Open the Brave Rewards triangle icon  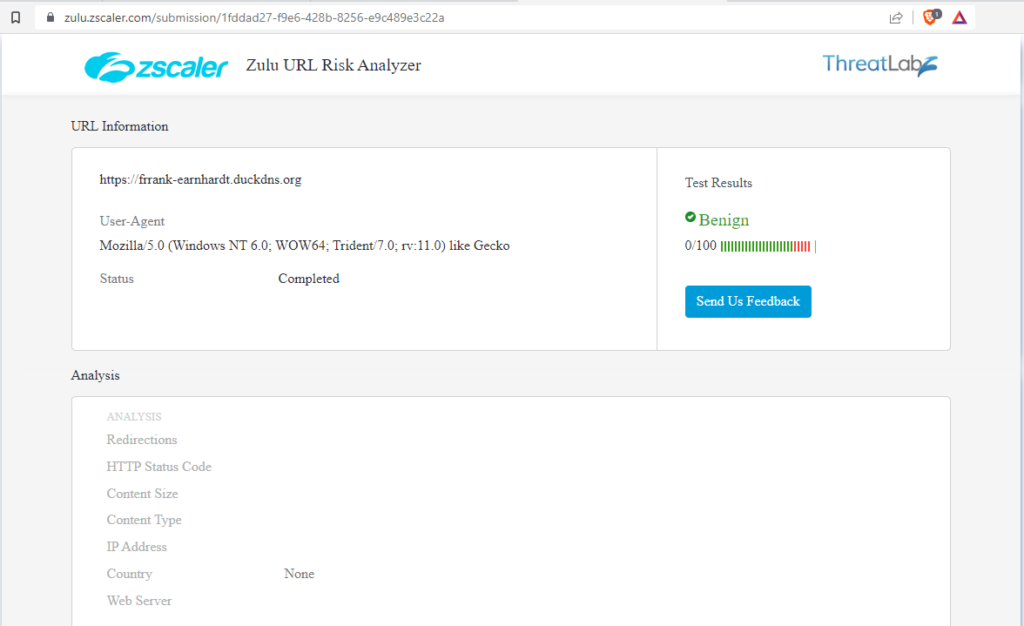pyautogui.click(x=959, y=18)
